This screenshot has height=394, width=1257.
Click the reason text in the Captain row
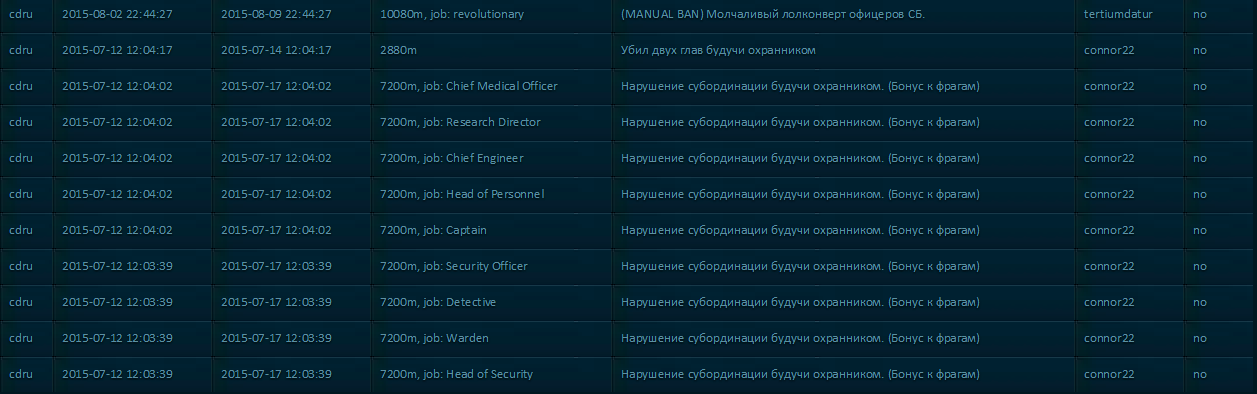[x=800, y=230]
